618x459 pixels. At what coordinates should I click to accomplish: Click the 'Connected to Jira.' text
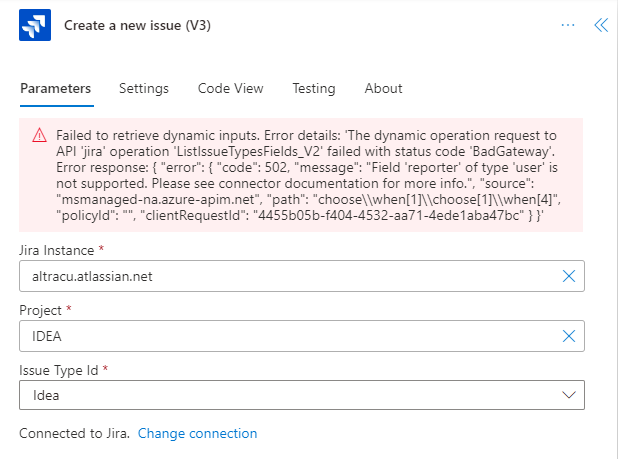(x=74, y=433)
